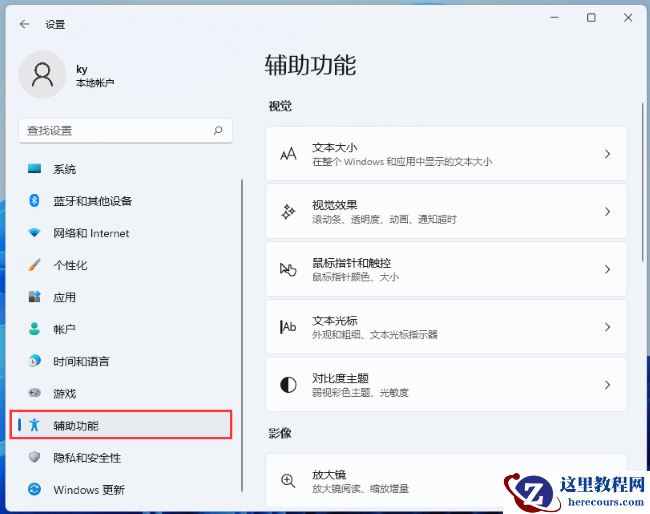Open the 文本光标 settings card
Image resolution: width=650 pixels, height=514 pixels.
(x=446, y=327)
